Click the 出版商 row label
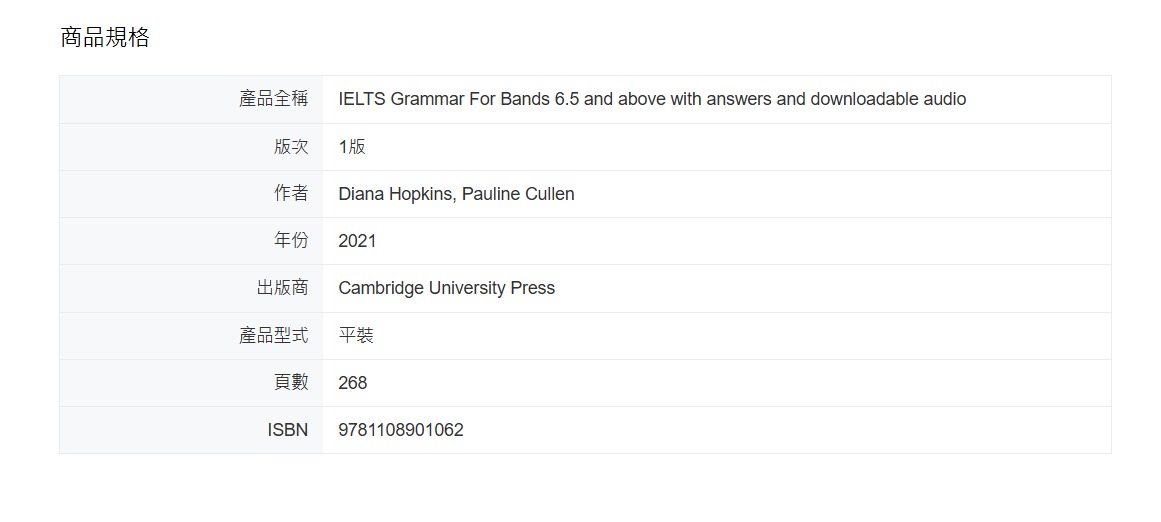Screen dimensions: 1161x522 click(282, 288)
